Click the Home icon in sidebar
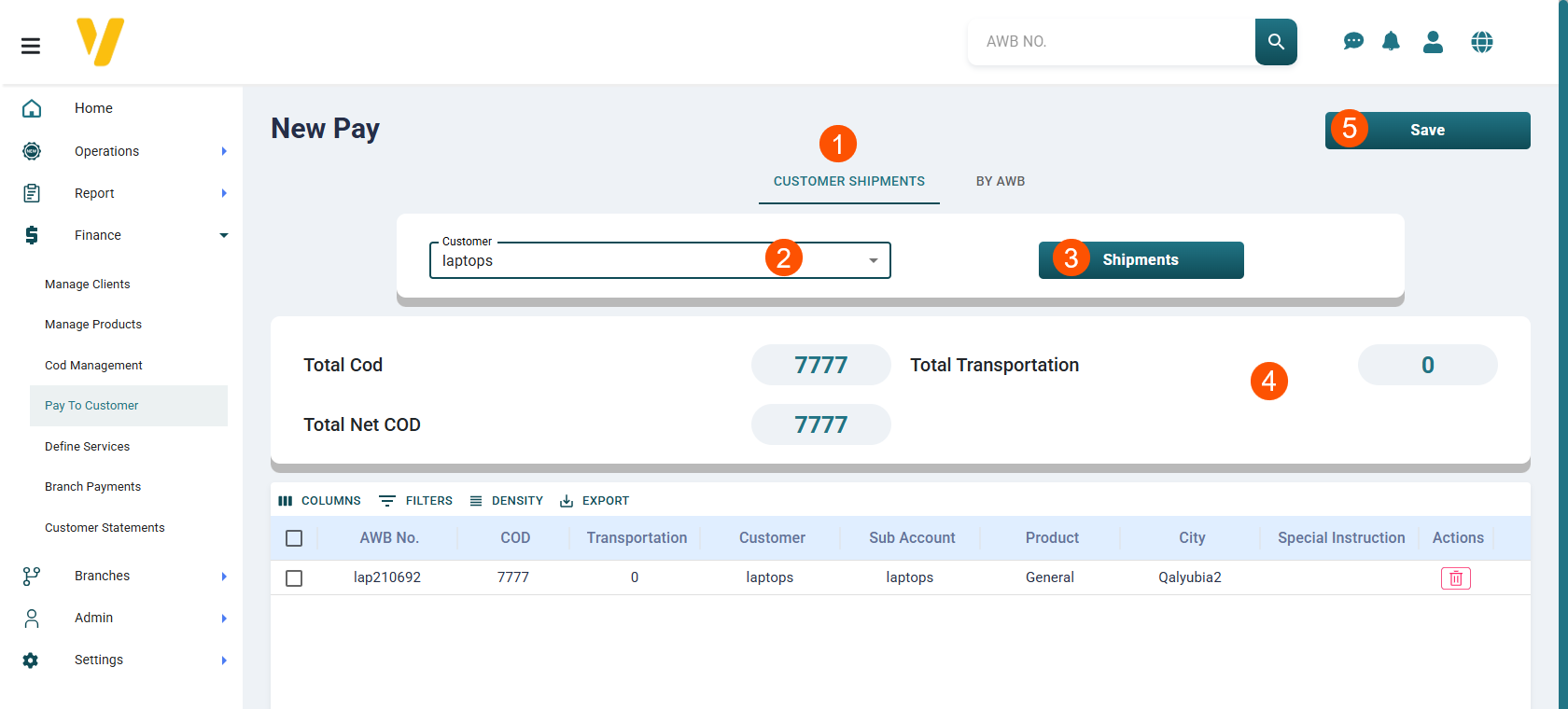1568x709 pixels. coord(32,108)
